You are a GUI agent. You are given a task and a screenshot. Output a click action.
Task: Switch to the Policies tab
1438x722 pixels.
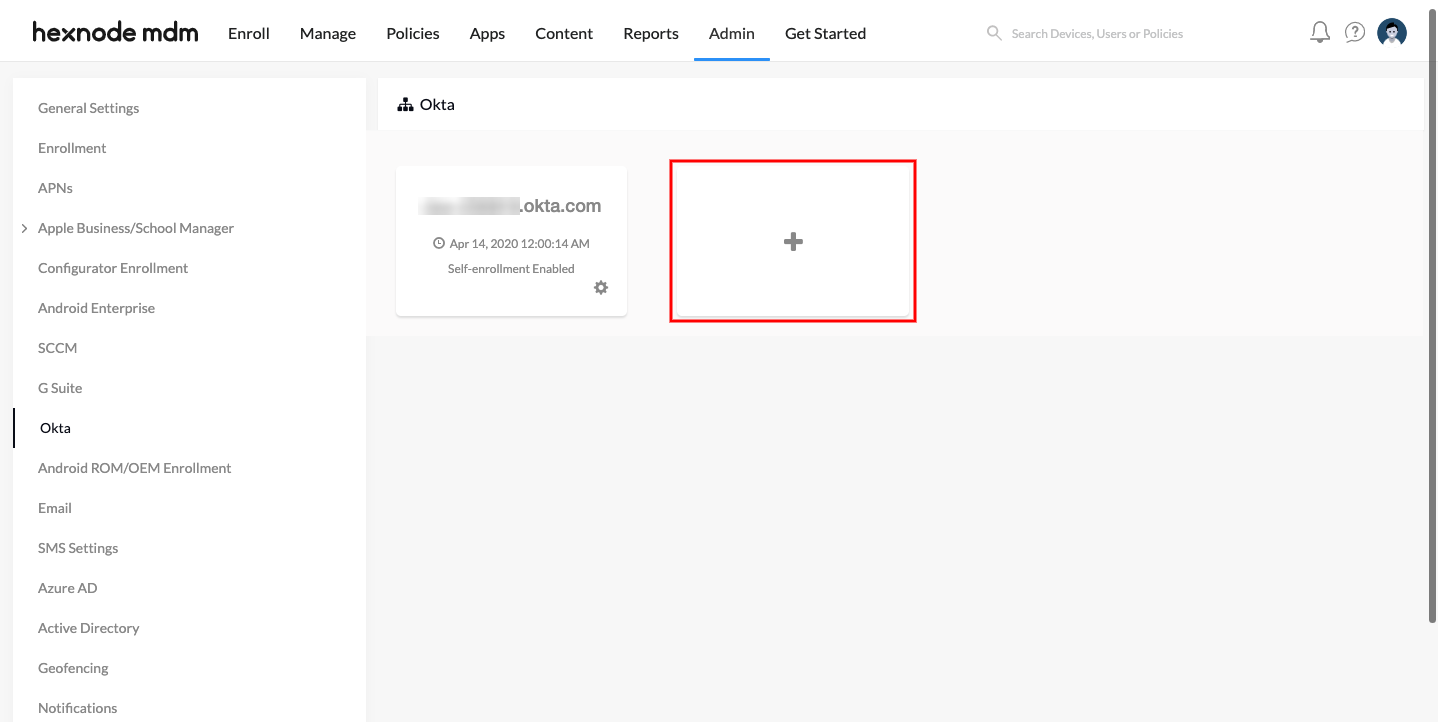[x=413, y=33]
